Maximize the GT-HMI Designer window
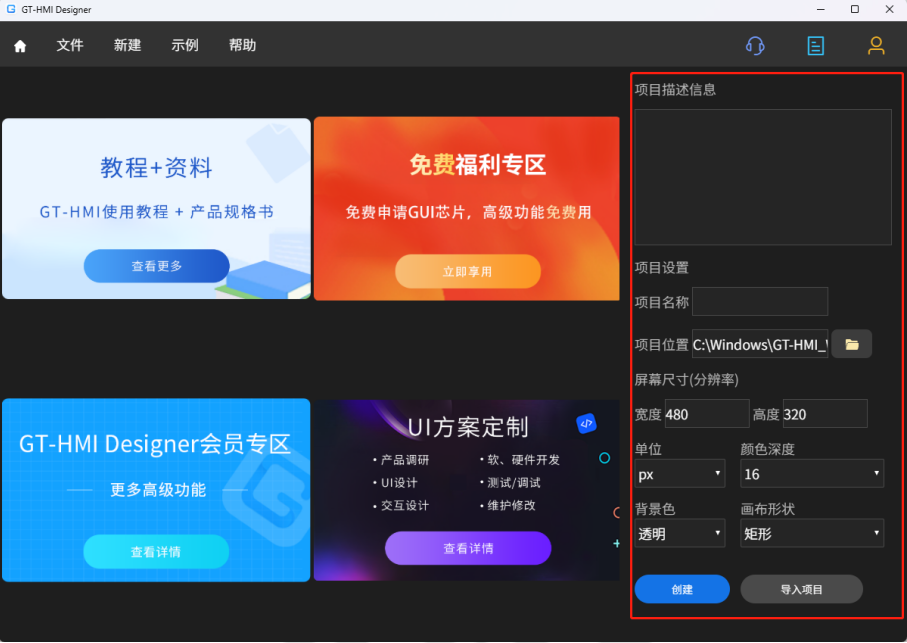The height and width of the screenshot is (643, 907). (x=855, y=9)
